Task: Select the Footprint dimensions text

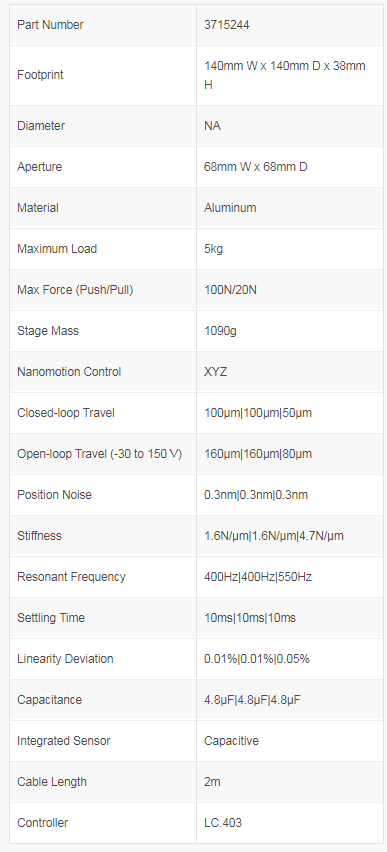Action: point(284,76)
